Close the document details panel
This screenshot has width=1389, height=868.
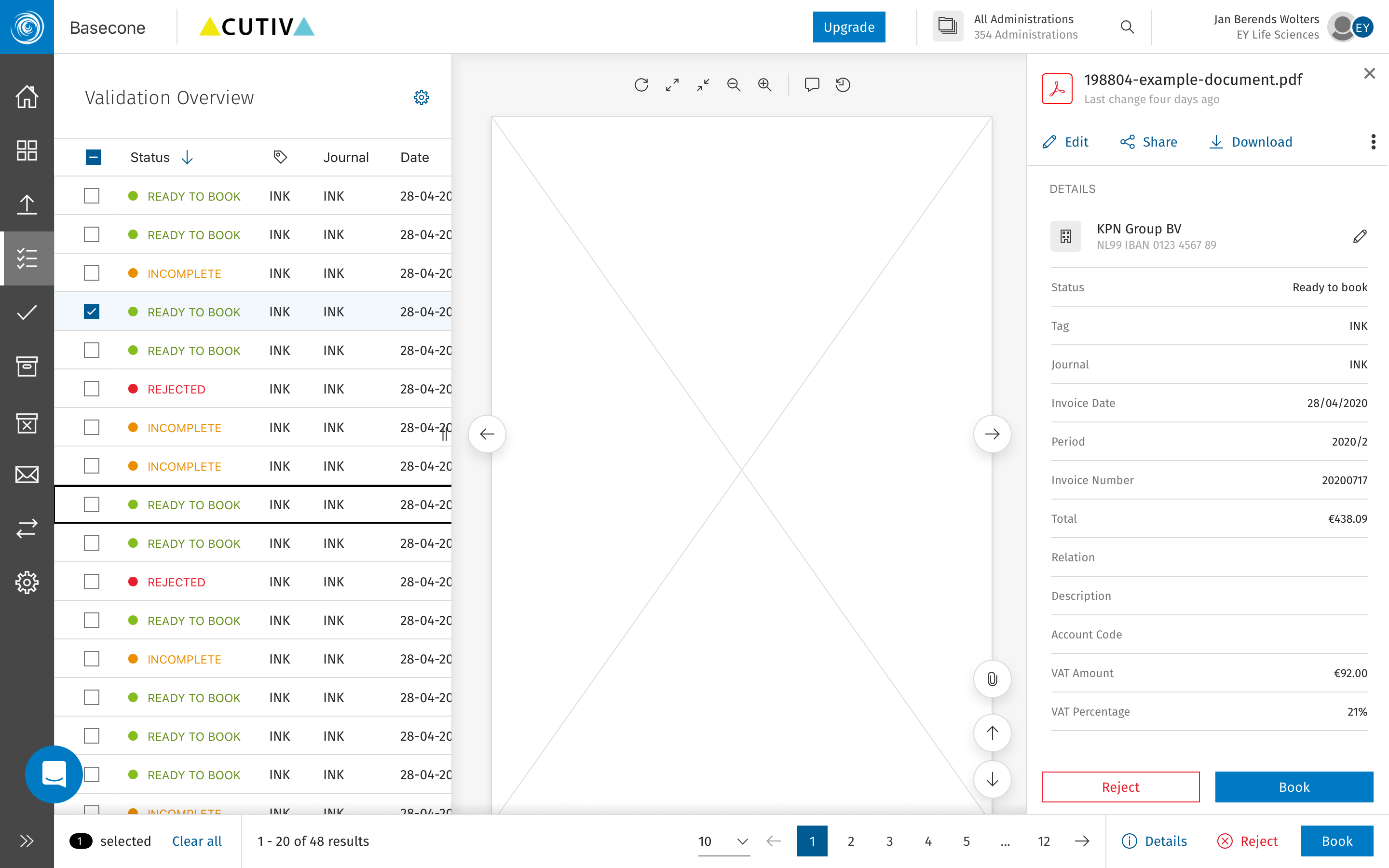coord(1370,73)
